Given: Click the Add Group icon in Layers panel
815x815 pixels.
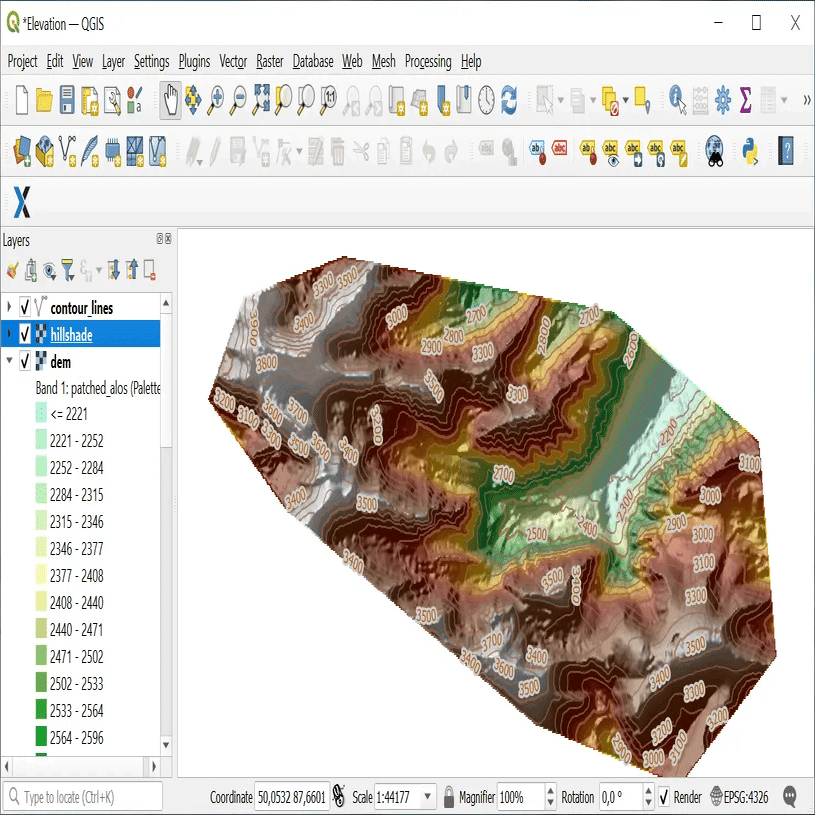Looking at the screenshot, I should pyautogui.click(x=31, y=270).
